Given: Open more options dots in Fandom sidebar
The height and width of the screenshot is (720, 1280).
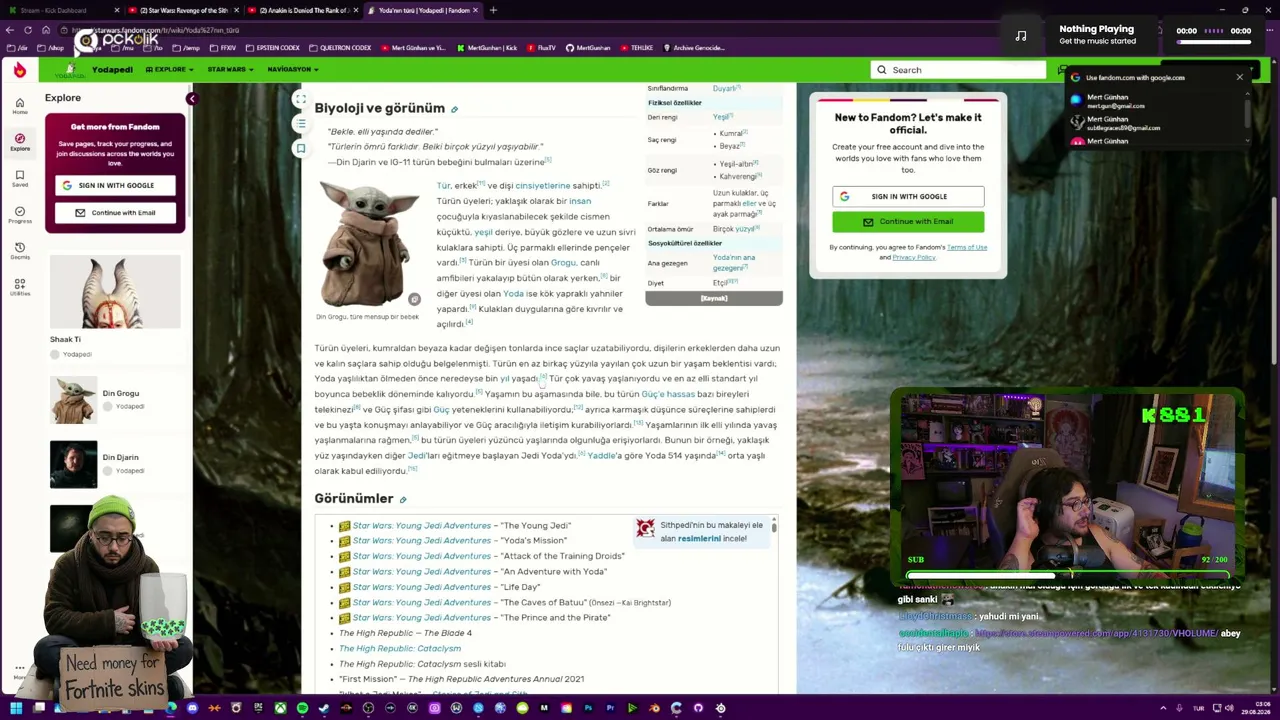Looking at the screenshot, I should (19, 668).
